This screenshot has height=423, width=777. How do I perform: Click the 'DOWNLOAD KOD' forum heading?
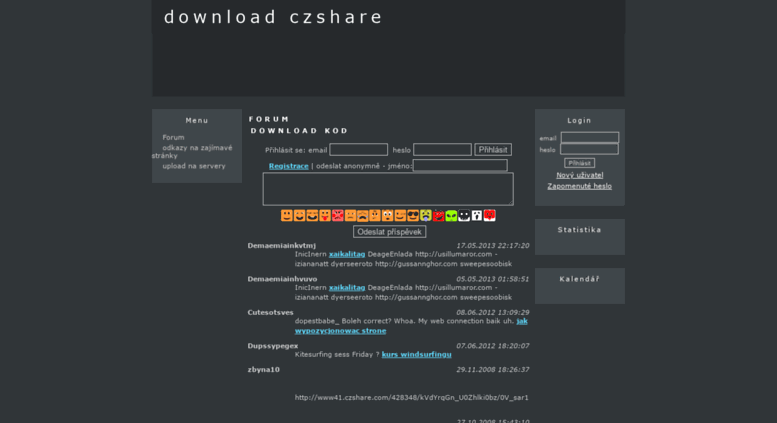point(299,131)
